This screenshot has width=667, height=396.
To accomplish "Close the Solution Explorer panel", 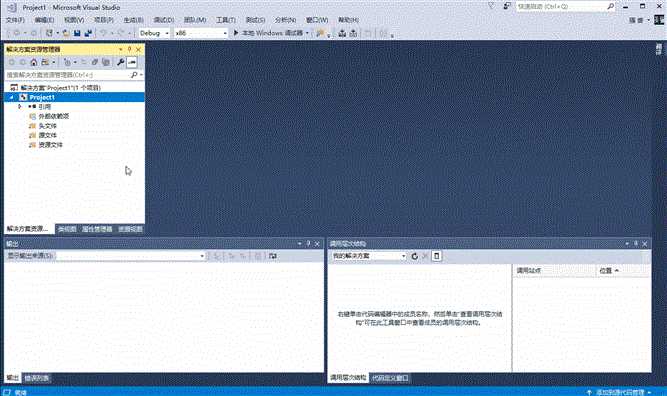I will (x=138, y=50).
